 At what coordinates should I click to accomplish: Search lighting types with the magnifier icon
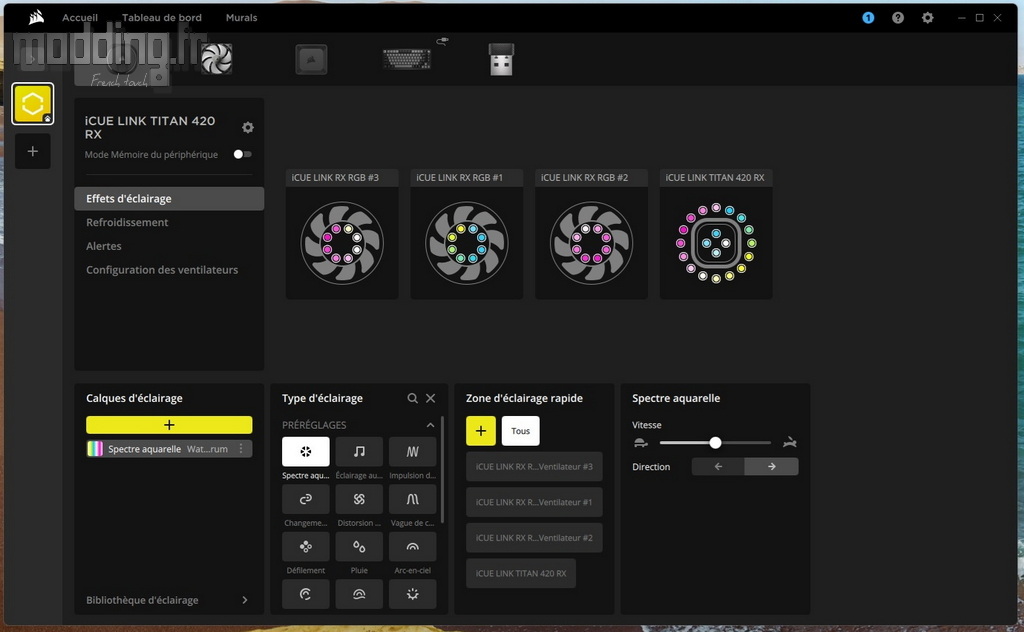click(412, 398)
